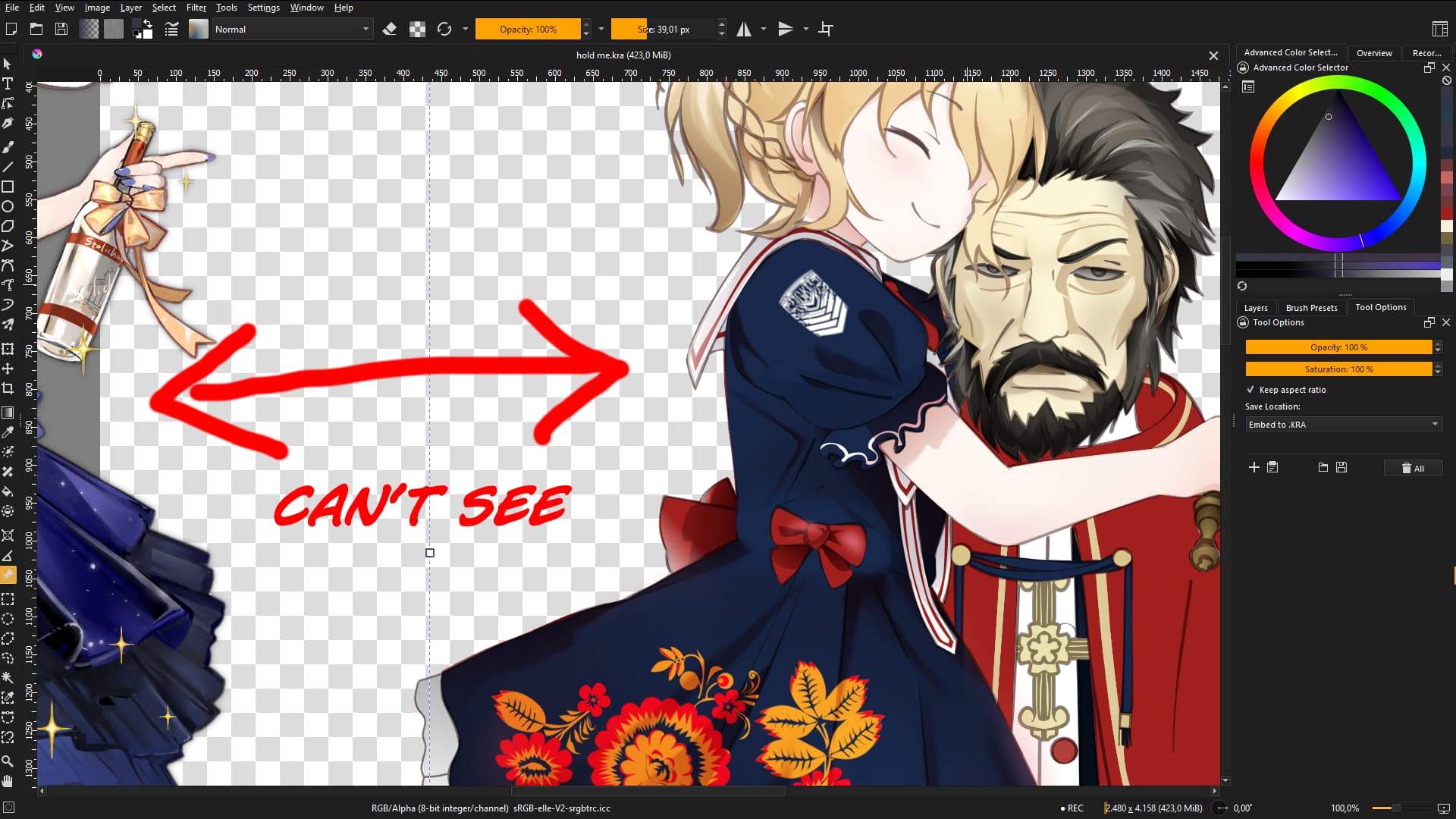This screenshot has width=1456, height=819.
Task: Click the trash All button
Action: pyautogui.click(x=1413, y=468)
